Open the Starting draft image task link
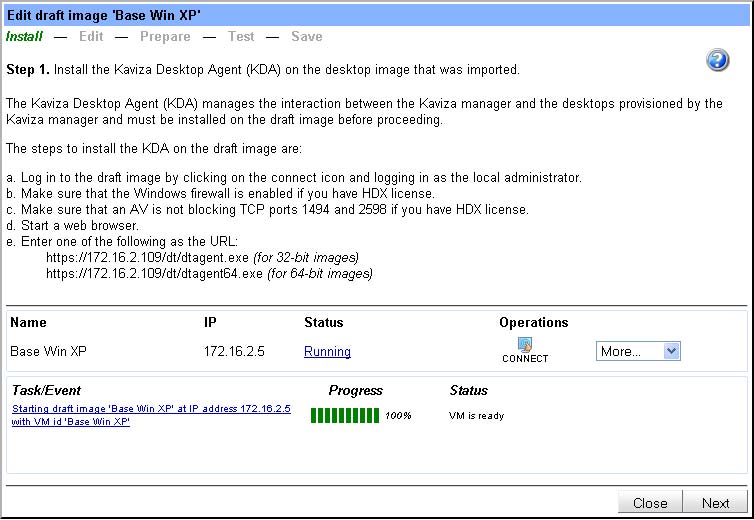The width and height of the screenshot is (754, 520). (x=151, y=415)
